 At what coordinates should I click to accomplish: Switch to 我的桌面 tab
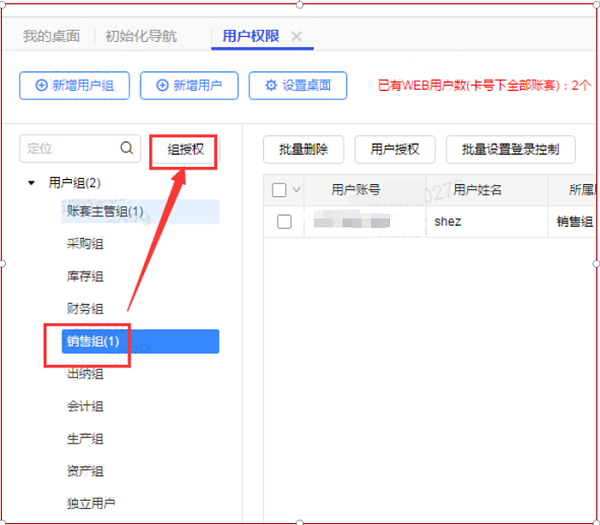click(52, 37)
